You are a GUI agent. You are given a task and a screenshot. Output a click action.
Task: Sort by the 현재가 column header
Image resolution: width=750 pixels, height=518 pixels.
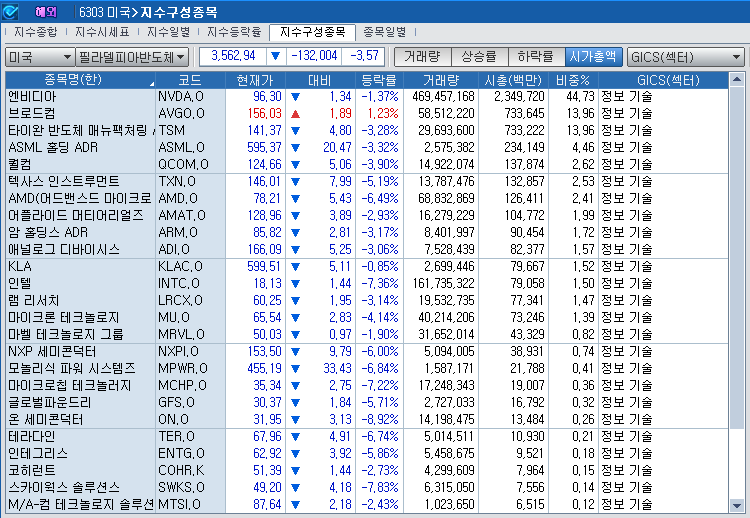255,80
